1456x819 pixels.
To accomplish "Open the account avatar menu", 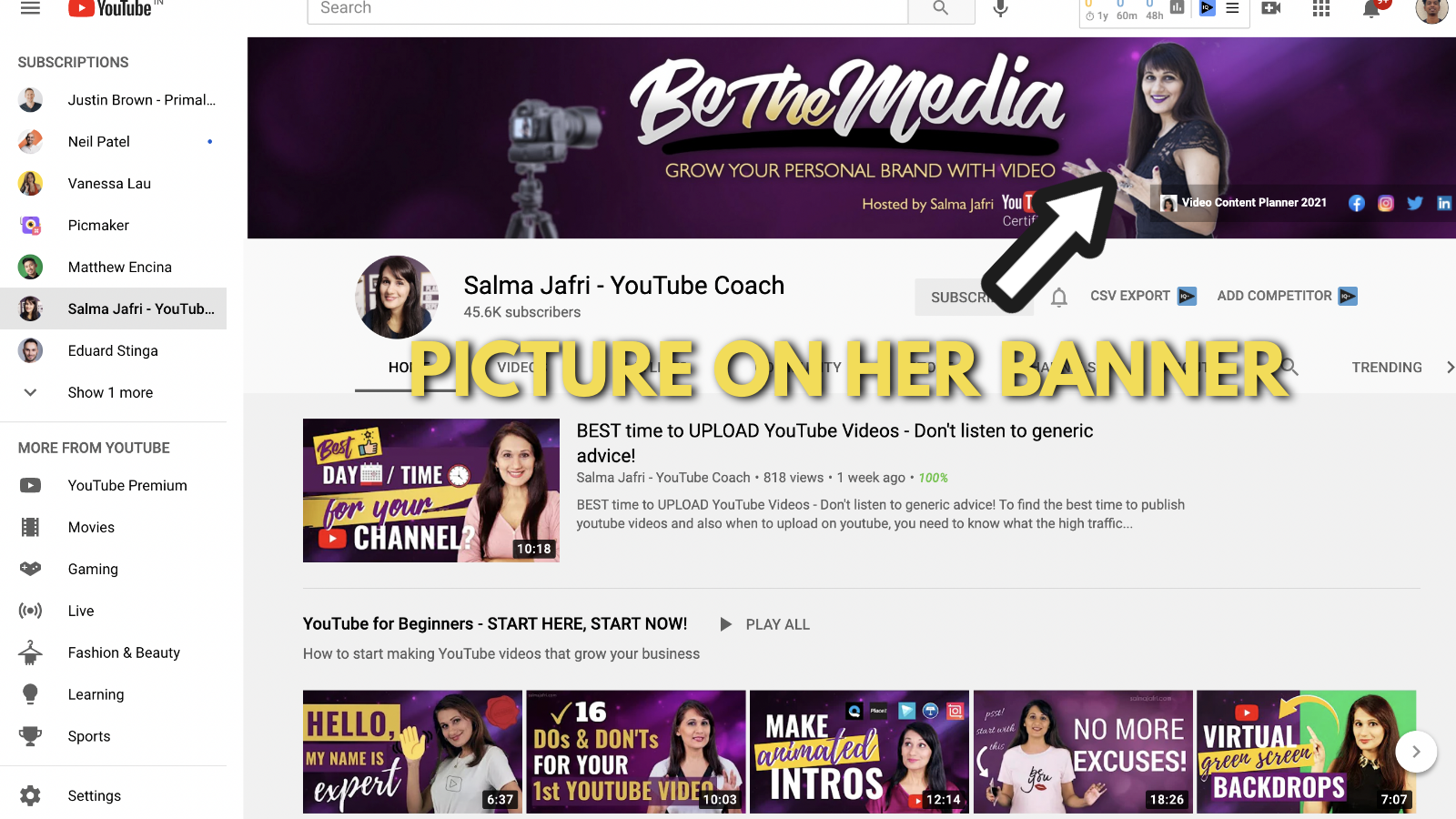I will coord(1431,8).
